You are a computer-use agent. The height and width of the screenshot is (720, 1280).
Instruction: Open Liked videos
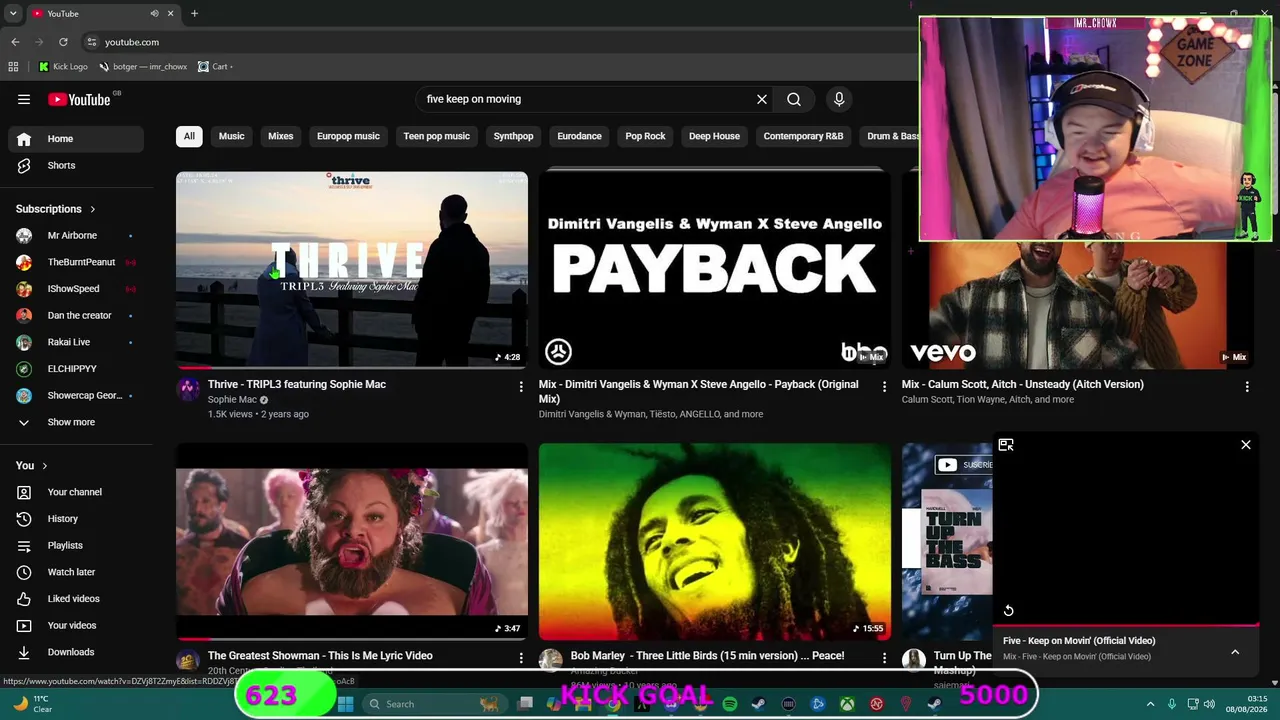(x=76, y=599)
